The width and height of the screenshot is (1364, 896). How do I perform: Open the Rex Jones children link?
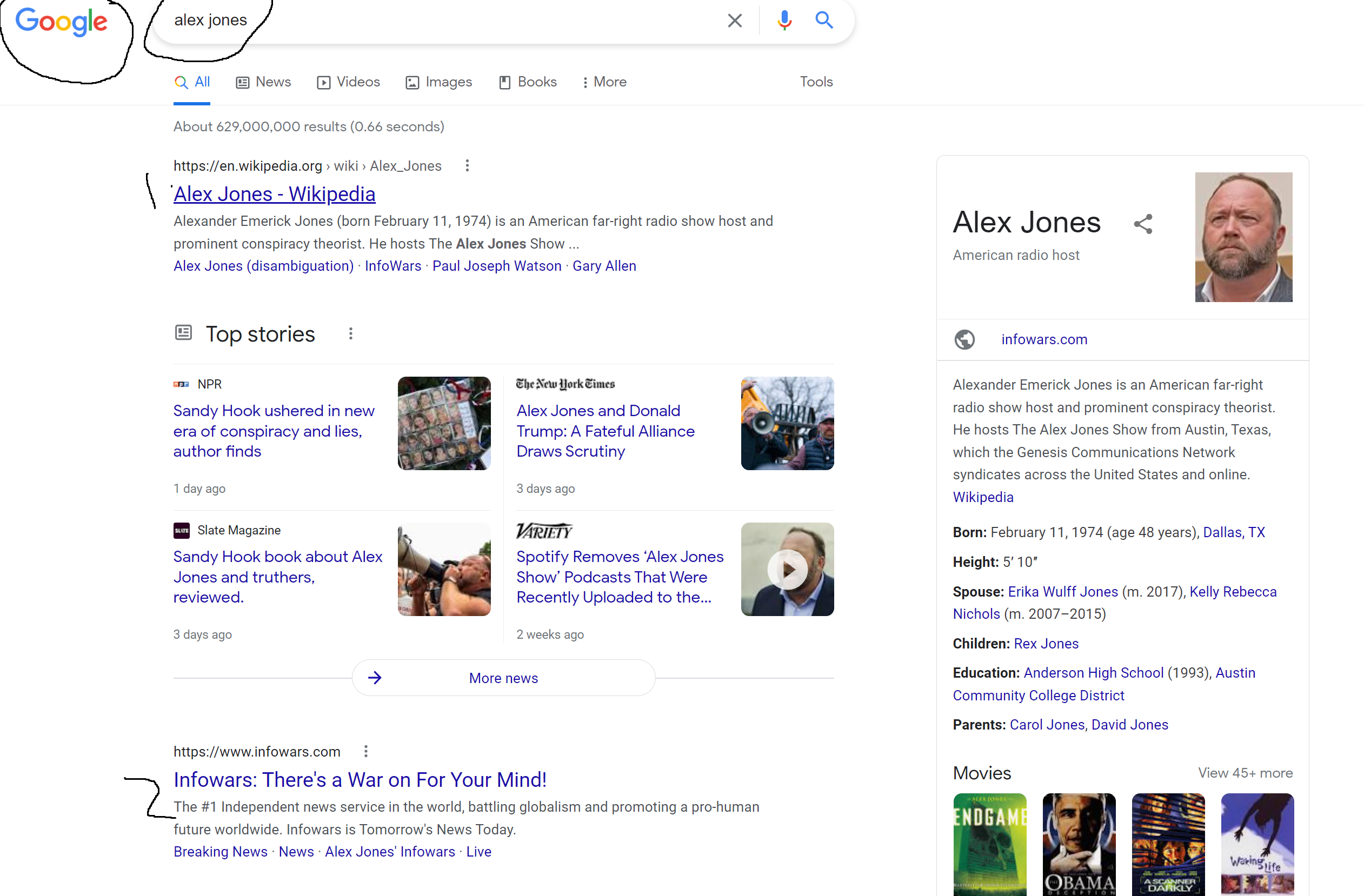tap(1046, 643)
